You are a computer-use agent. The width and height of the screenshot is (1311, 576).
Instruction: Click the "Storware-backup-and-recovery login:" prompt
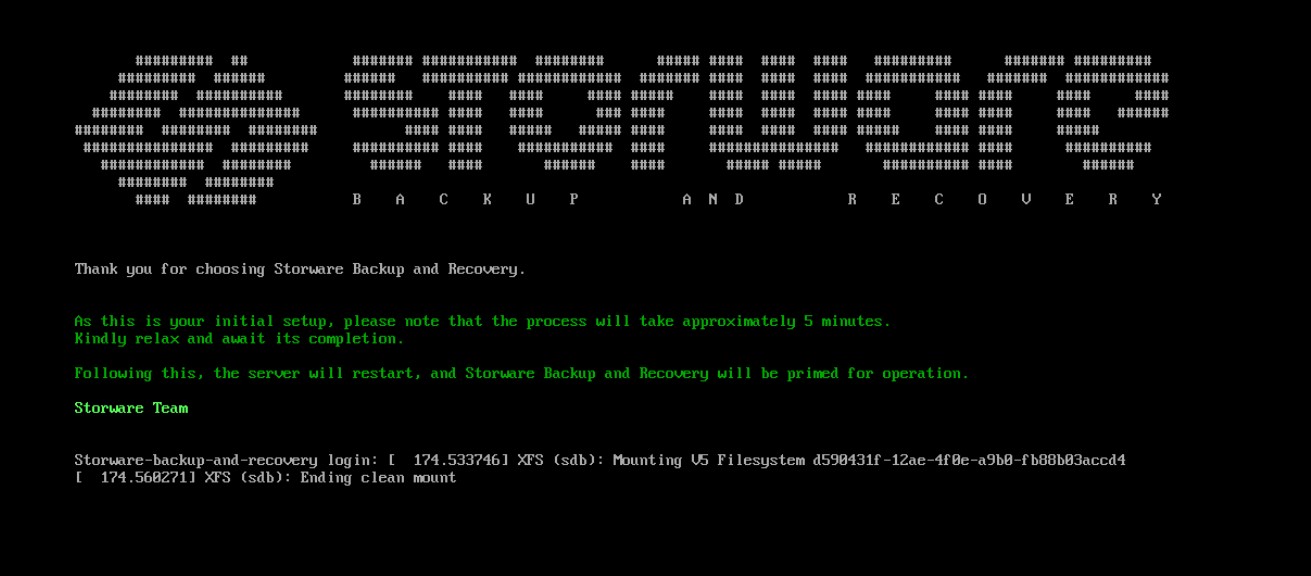pos(226,460)
